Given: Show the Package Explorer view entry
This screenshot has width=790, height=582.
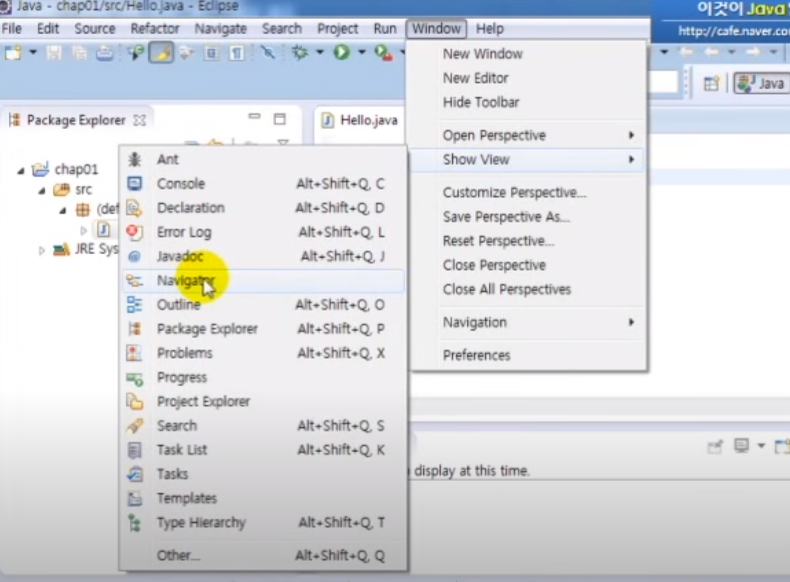Looking at the screenshot, I should coord(263,329).
